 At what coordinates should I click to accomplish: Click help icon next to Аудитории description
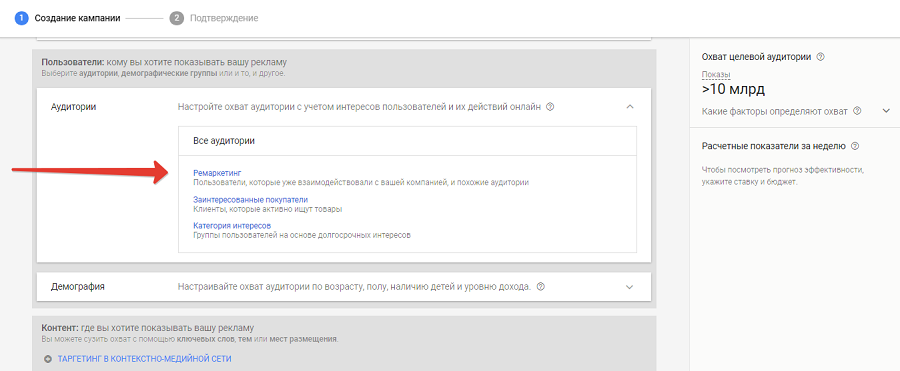click(550, 107)
